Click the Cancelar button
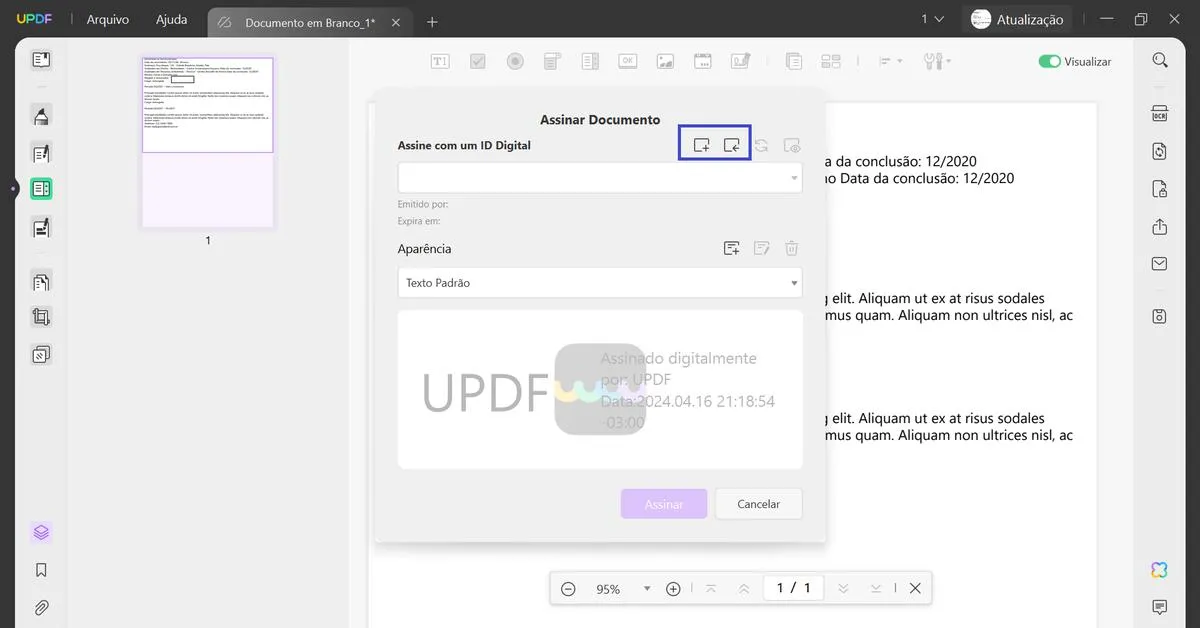1200x628 pixels. point(759,504)
